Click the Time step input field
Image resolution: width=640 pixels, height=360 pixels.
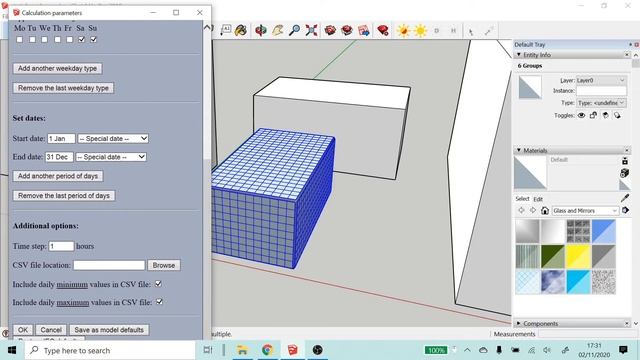point(61,246)
